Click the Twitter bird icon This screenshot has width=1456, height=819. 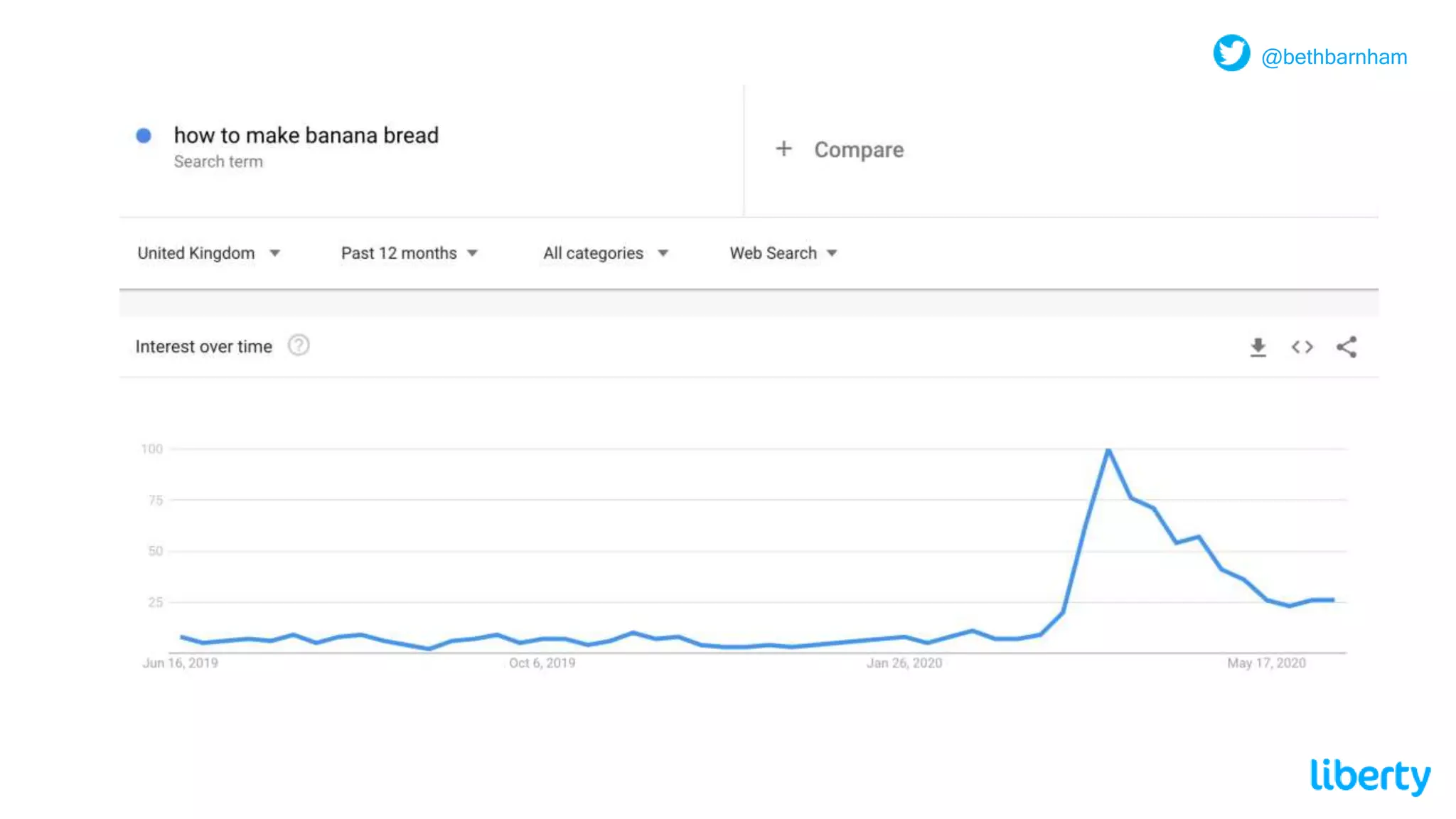pos(1231,53)
